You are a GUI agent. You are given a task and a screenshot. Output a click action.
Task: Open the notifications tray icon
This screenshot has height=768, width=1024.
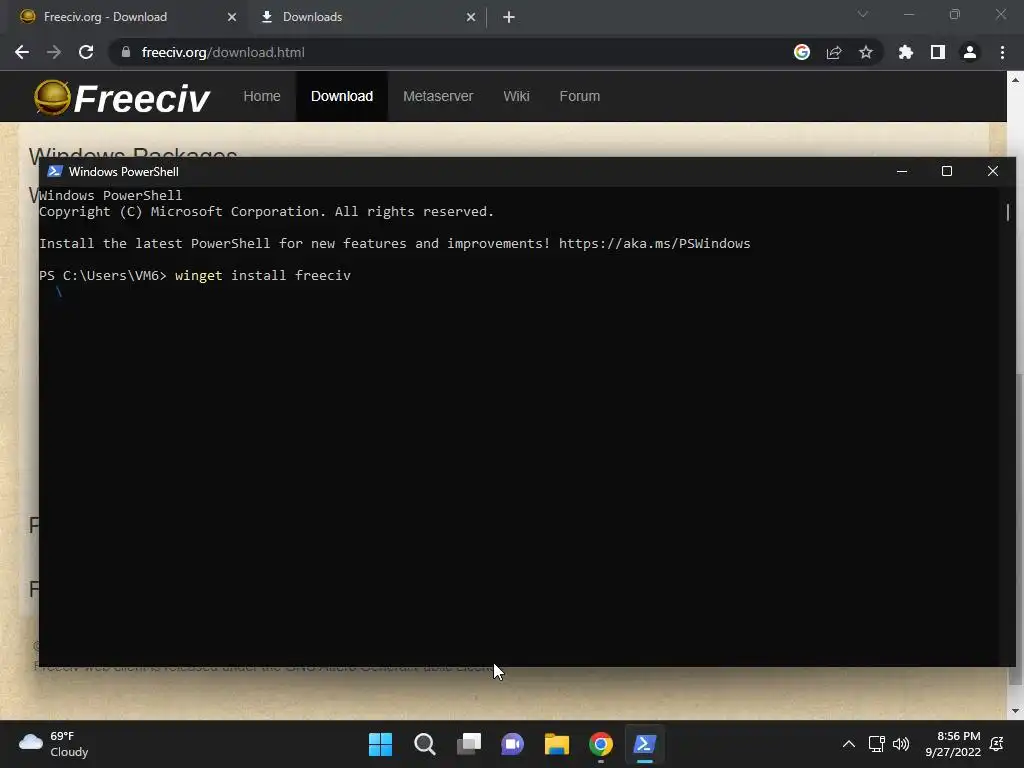(997, 744)
